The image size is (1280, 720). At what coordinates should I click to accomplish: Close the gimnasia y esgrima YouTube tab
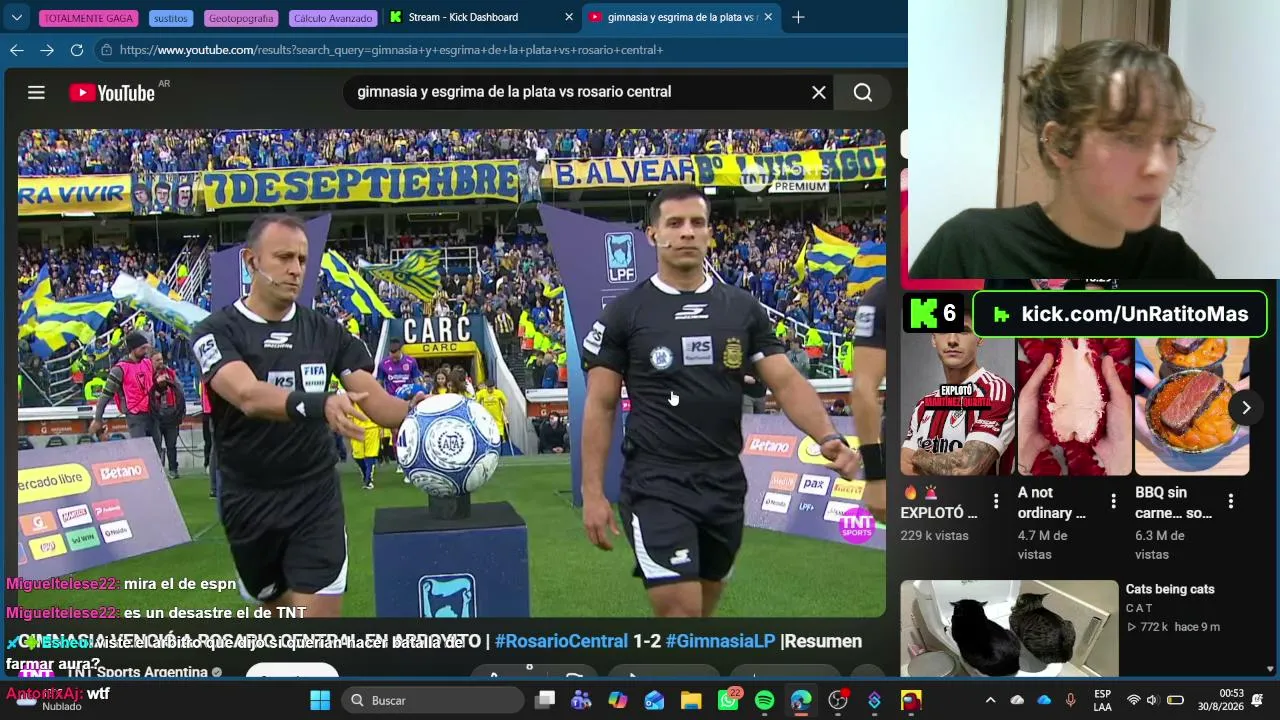[768, 17]
